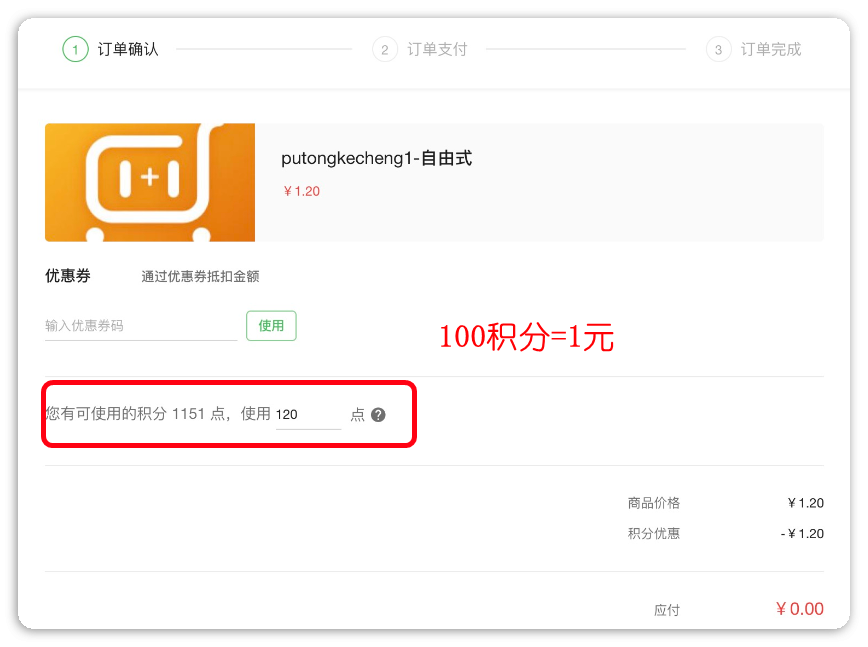Viewport: 868px width, 647px height.
Task: Focus the 输入优惠券码 coupon code field
Action: [x=140, y=326]
